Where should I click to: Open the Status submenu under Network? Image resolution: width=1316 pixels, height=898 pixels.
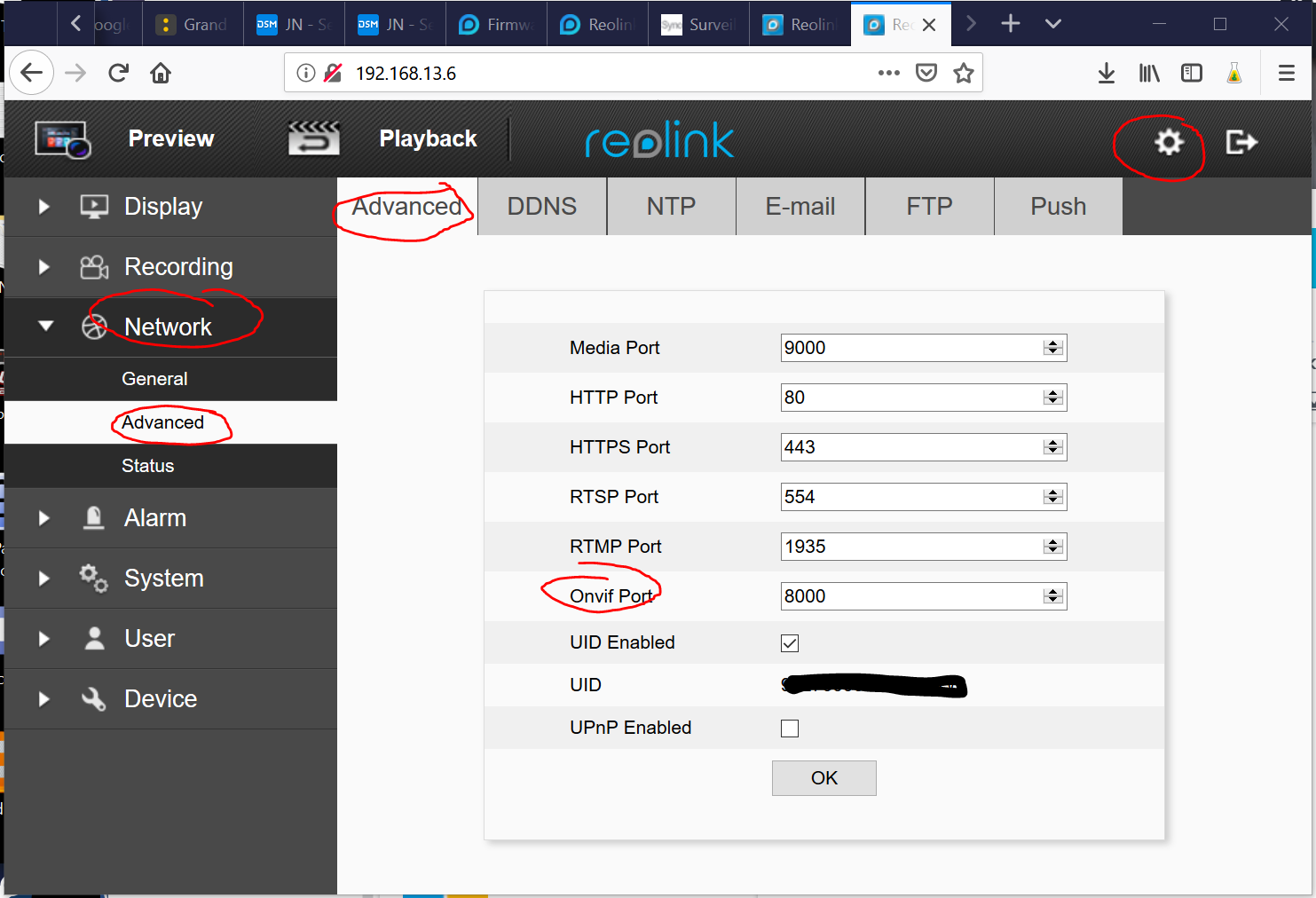[147, 466]
